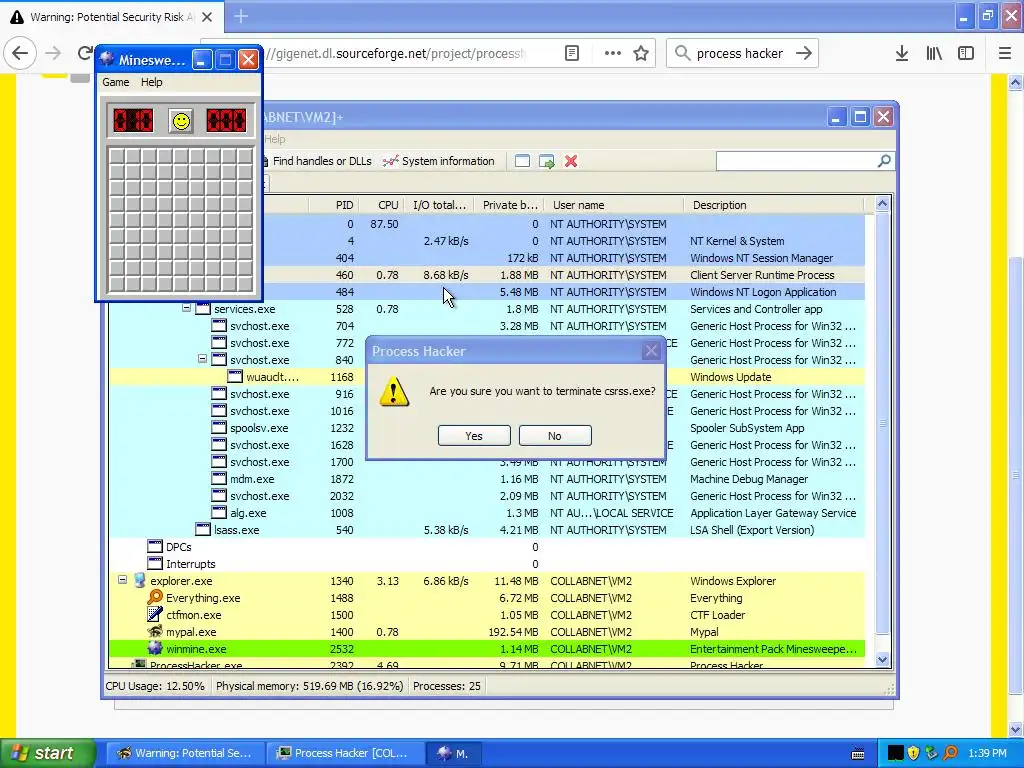Viewport: 1024px width, 768px height.
Task: Click the search magnifier icon in Process Hacker
Action: coord(884,161)
